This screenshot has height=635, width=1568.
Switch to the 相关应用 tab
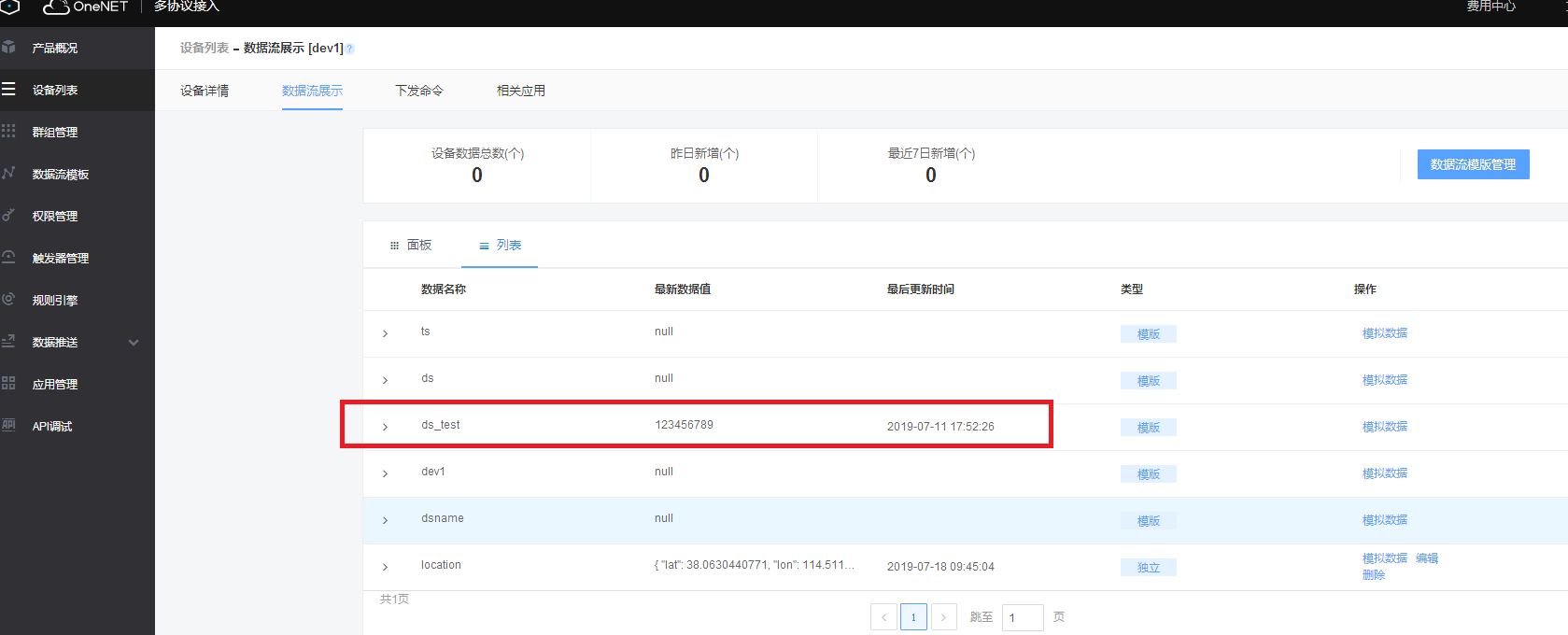521,91
